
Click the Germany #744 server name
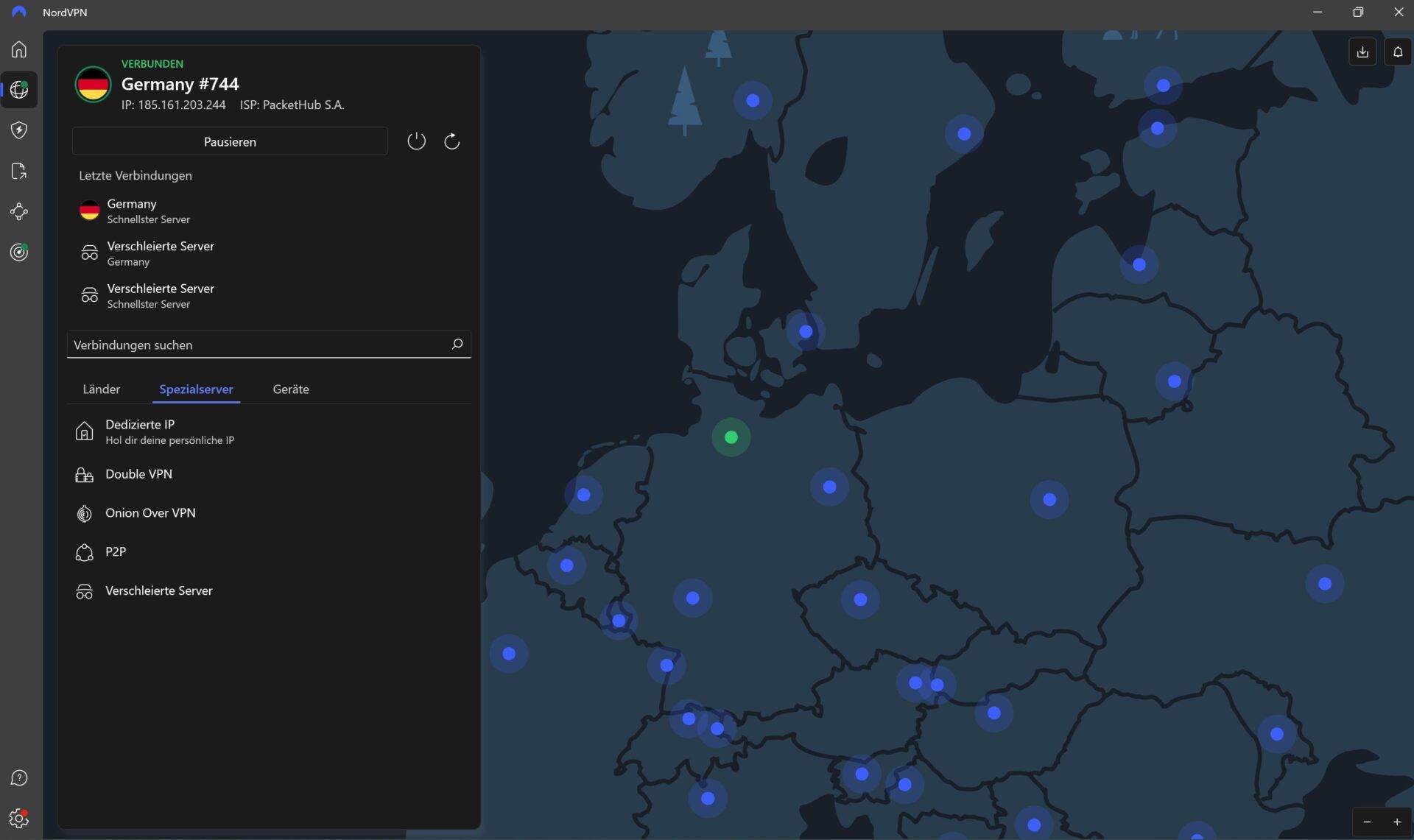180,84
